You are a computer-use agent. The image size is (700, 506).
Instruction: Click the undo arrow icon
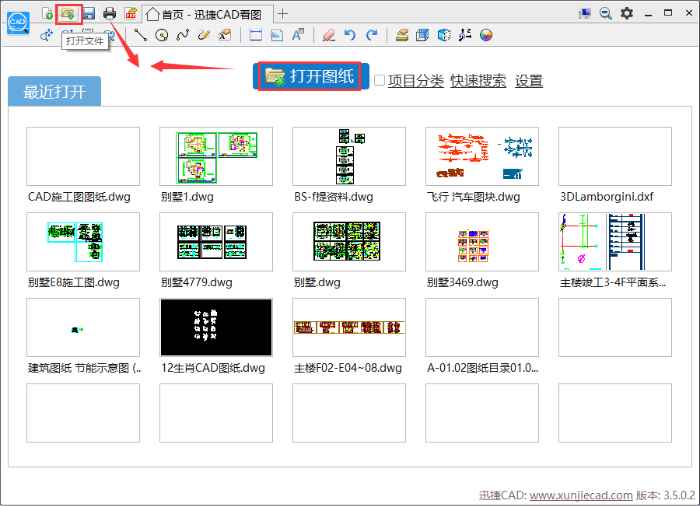[x=350, y=35]
